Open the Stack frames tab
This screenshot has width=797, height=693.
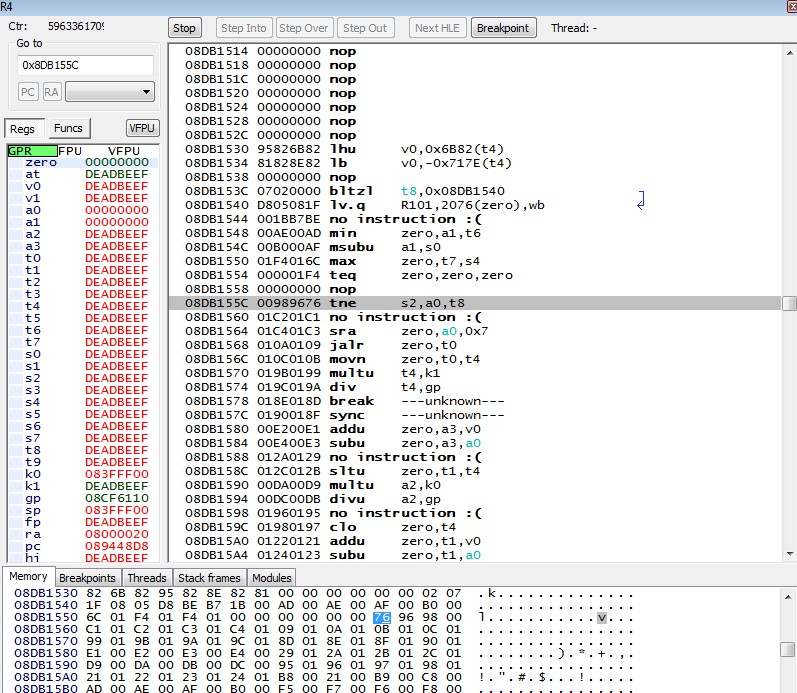(x=209, y=577)
